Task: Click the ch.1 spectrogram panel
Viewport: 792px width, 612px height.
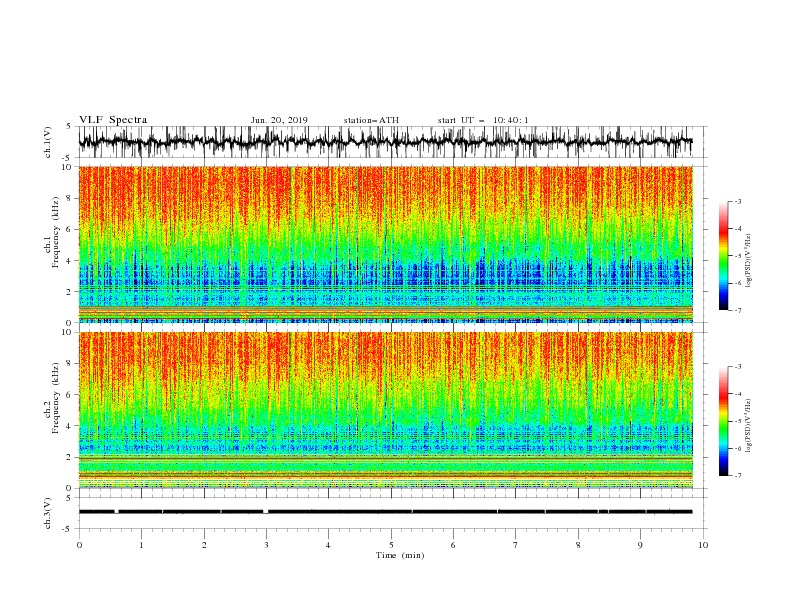Action: click(x=385, y=244)
